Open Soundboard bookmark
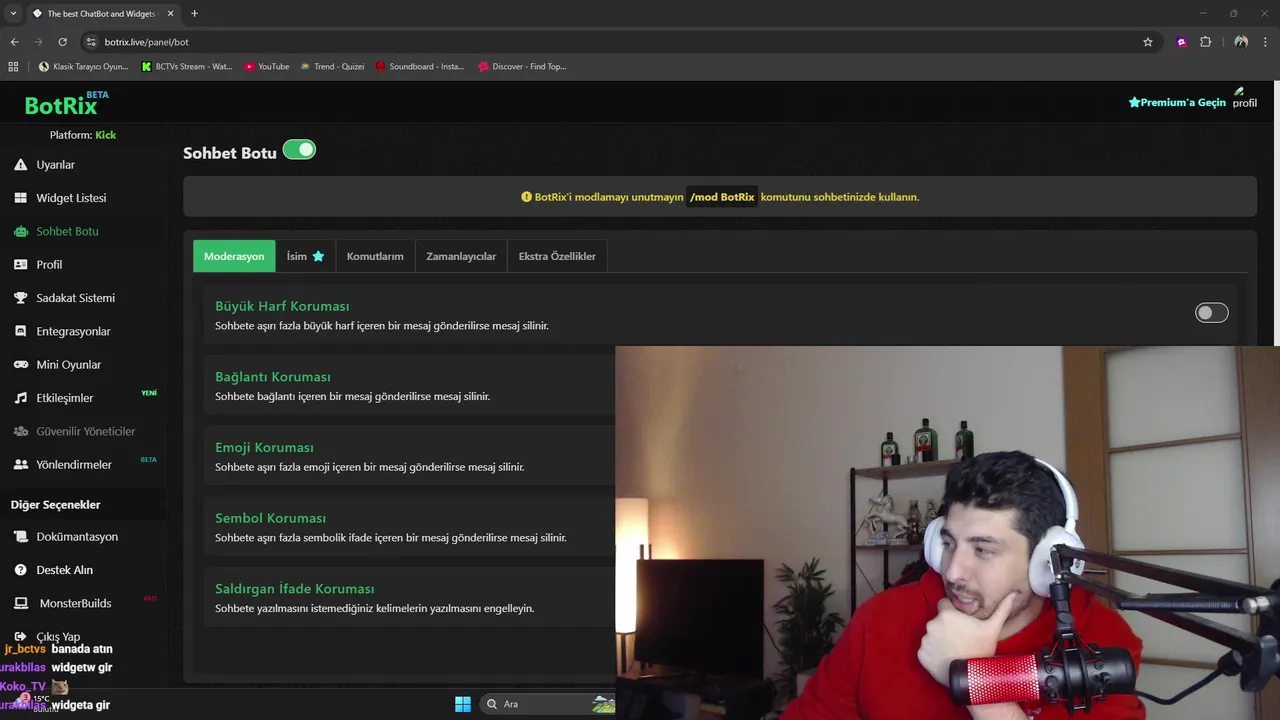Screen dimensions: 1280x720 420,67
